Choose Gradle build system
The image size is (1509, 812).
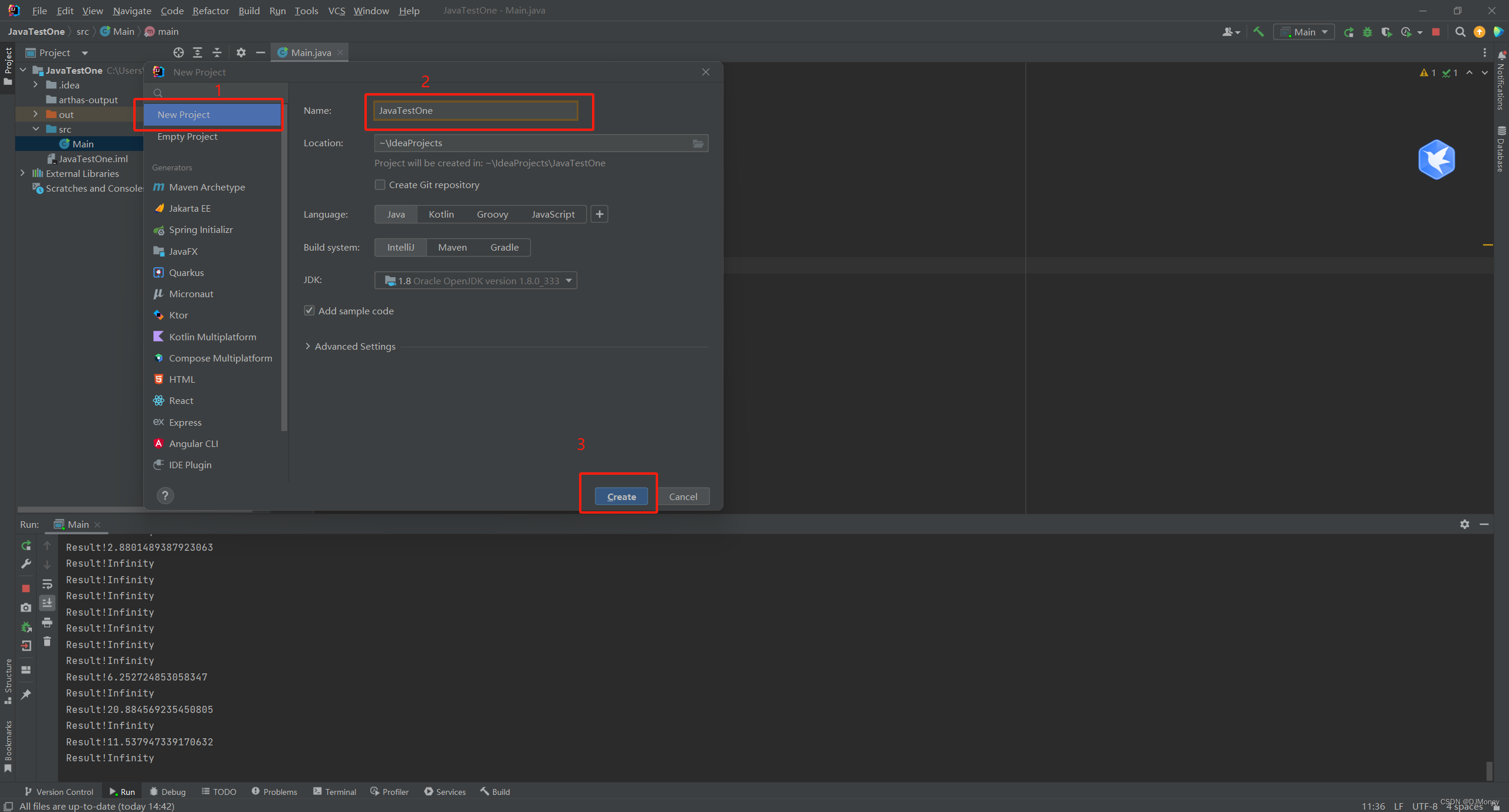[x=505, y=248]
